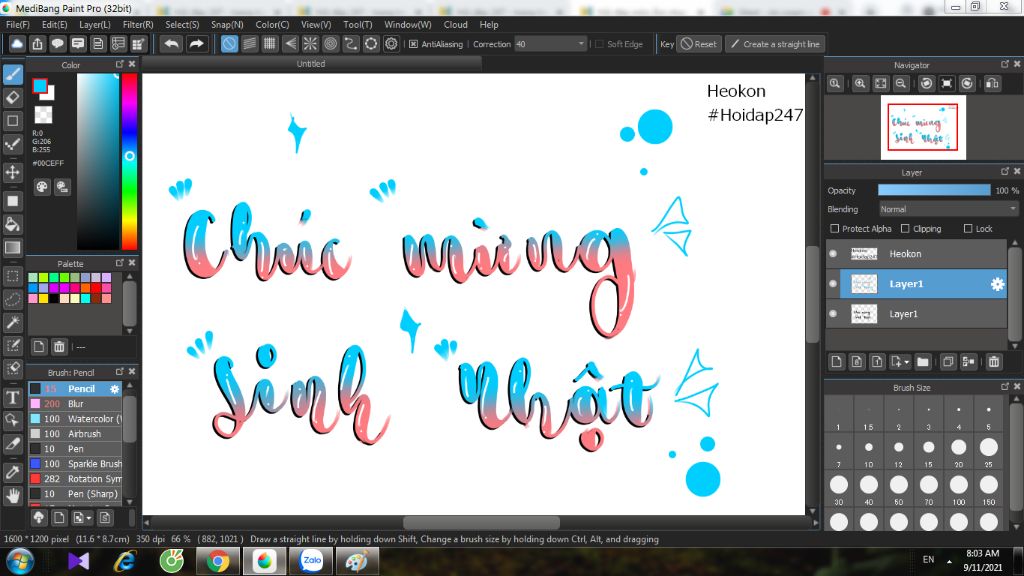This screenshot has width=1024, height=576.
Task: Open the Pencil brush settings gear
Action: tap(115, 389)
